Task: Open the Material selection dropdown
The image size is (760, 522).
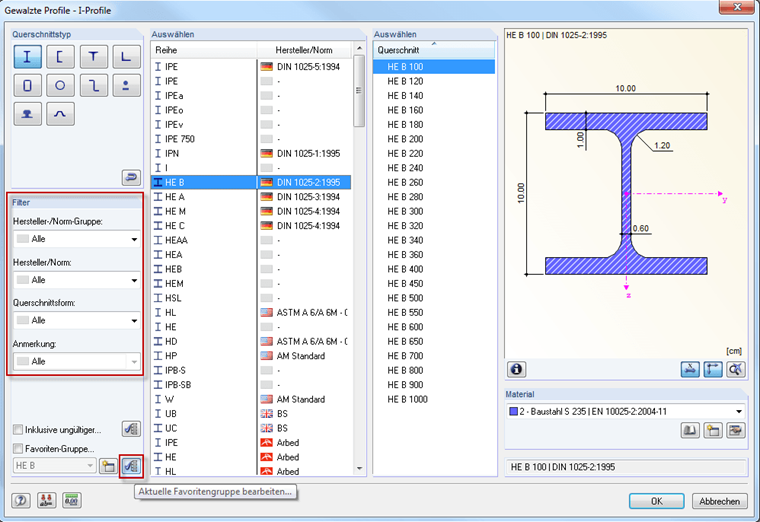Action: 625,411
